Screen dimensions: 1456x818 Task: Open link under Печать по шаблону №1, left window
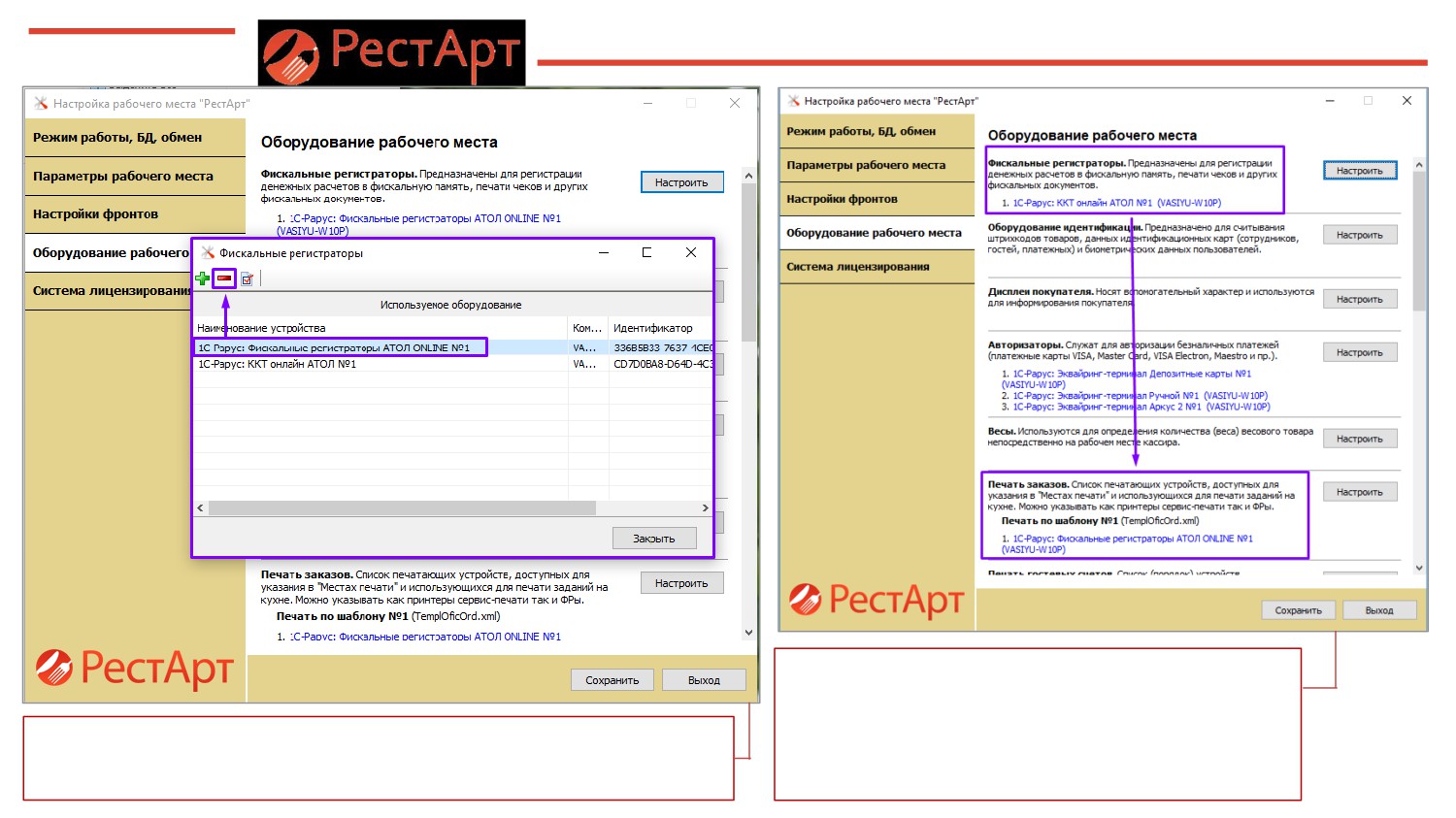click(x=425, y=637)
